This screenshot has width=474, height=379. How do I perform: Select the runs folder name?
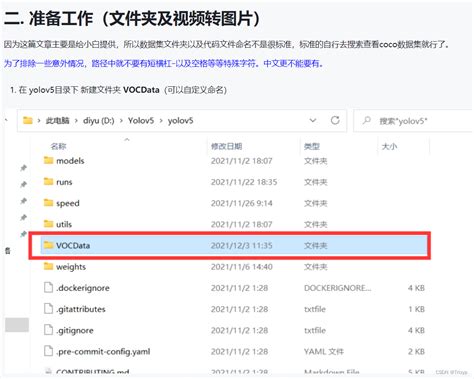[x=64, y=182]
